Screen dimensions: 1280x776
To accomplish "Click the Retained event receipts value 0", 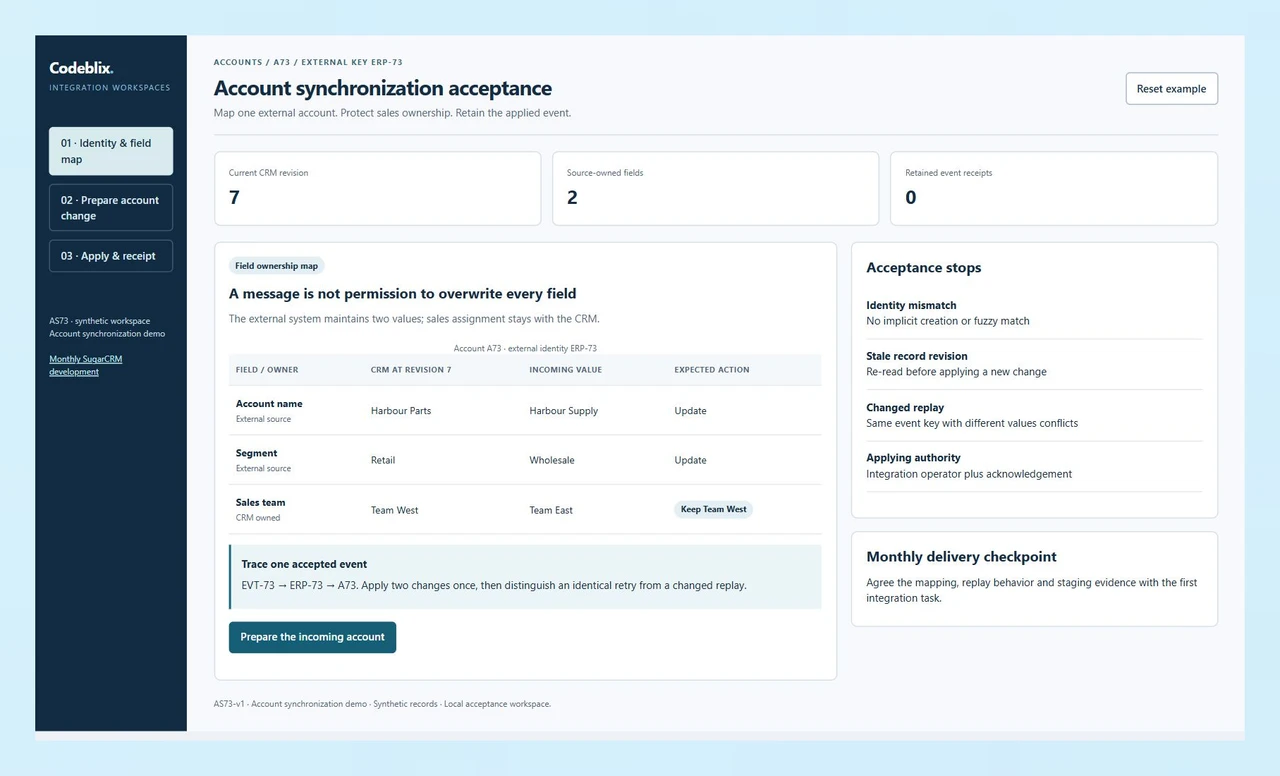I will click(911, 197).
